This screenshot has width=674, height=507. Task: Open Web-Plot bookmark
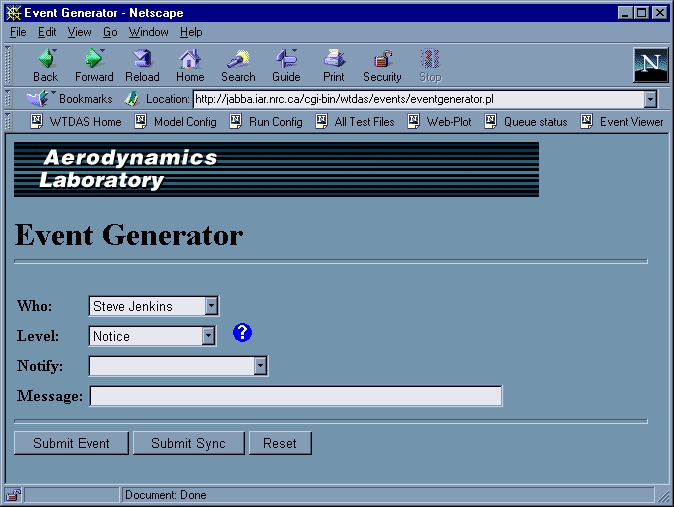[x=439, y=122]
